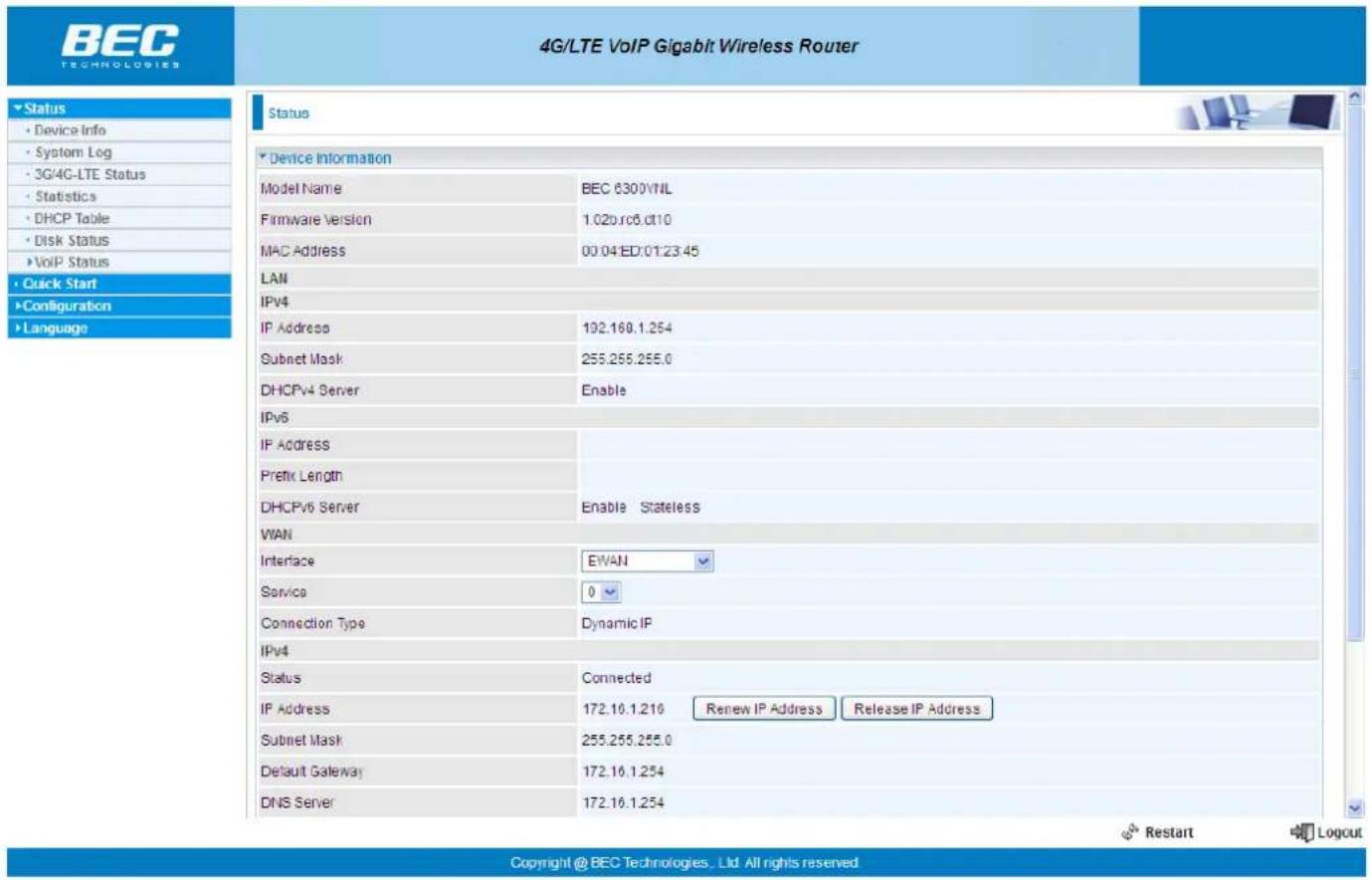Open System Log page

tap(74, 152)
